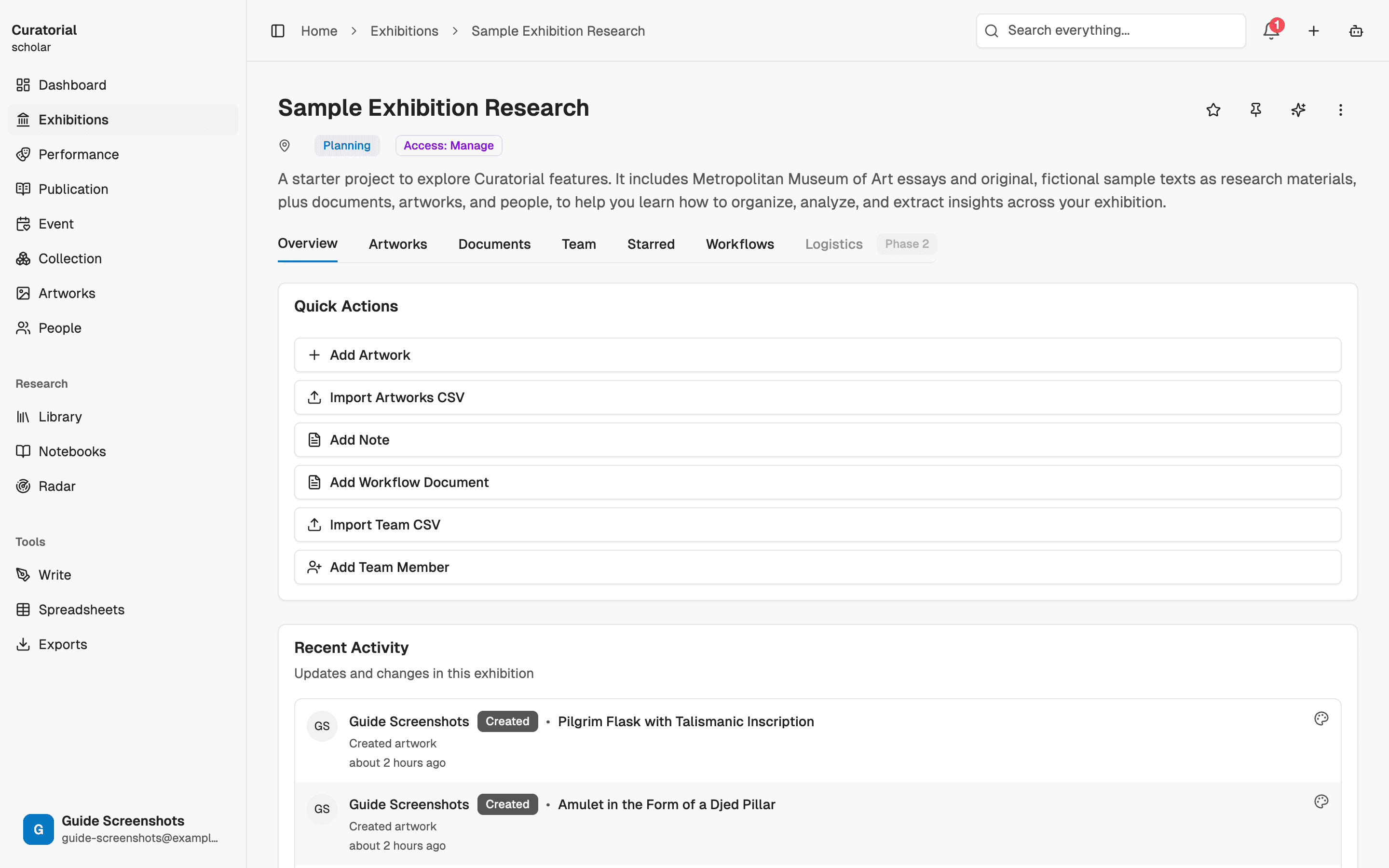The image size is (1389, 868).
Task: Open Spreadsheets tool
Action: (123, 610)
